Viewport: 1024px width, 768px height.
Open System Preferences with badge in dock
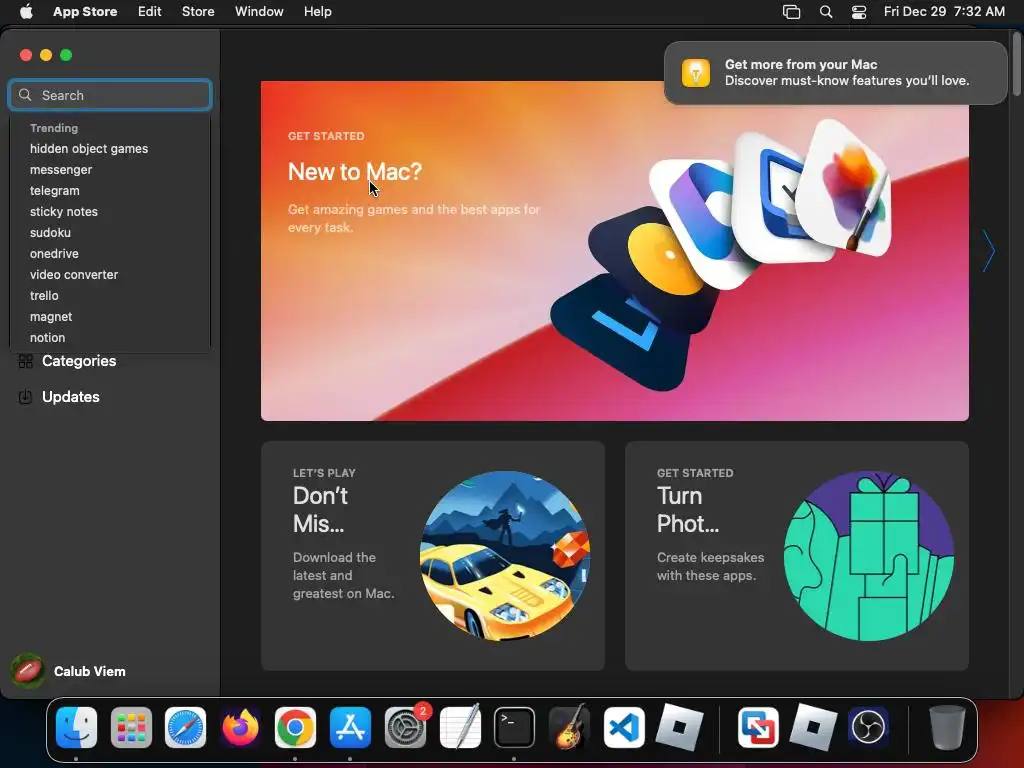(406, 727)
